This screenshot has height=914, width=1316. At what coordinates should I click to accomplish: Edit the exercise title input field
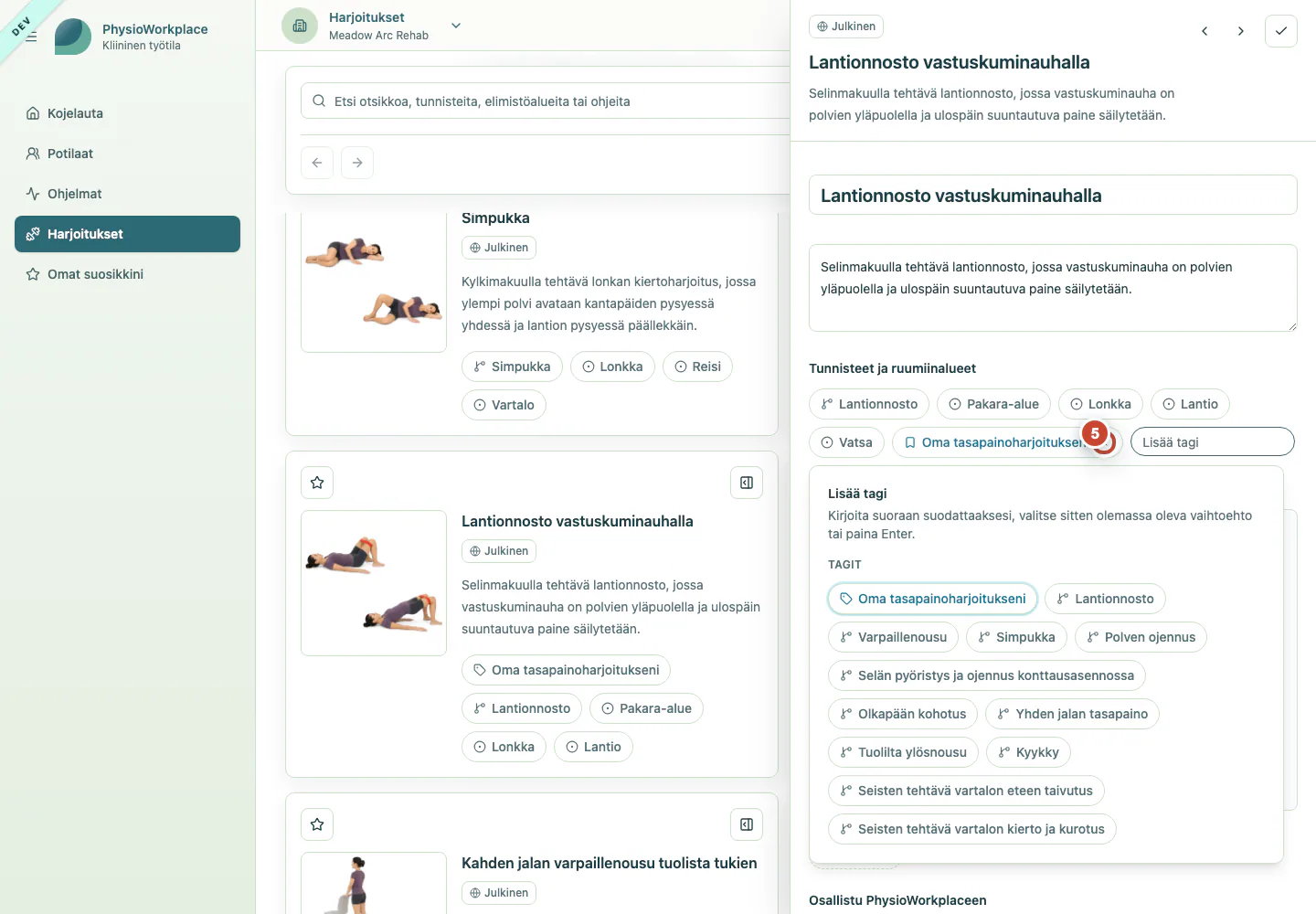1053,195
